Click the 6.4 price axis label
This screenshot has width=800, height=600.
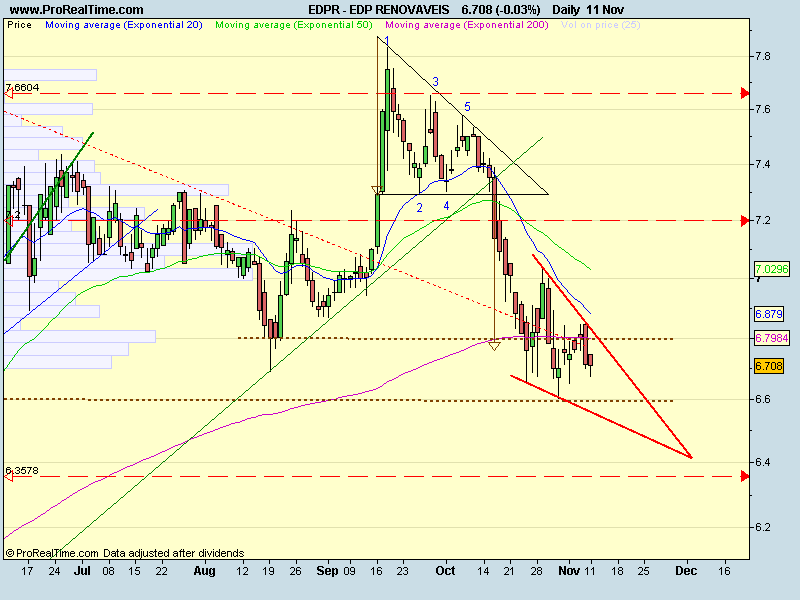763,462
